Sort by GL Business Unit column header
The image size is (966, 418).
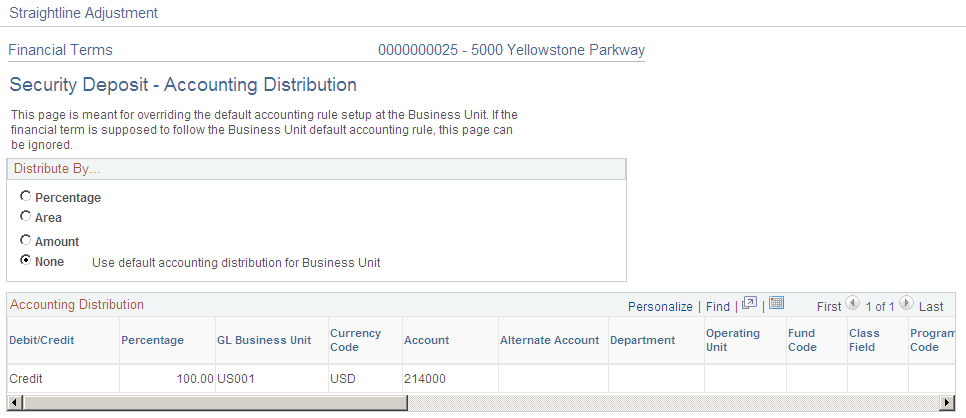(264, 340)
